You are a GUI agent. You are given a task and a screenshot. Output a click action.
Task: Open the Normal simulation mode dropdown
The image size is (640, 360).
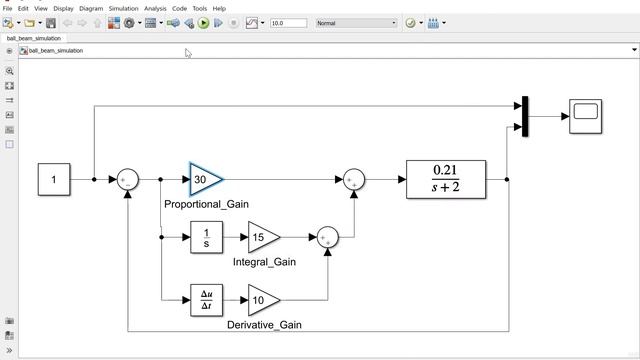[356, 23]
